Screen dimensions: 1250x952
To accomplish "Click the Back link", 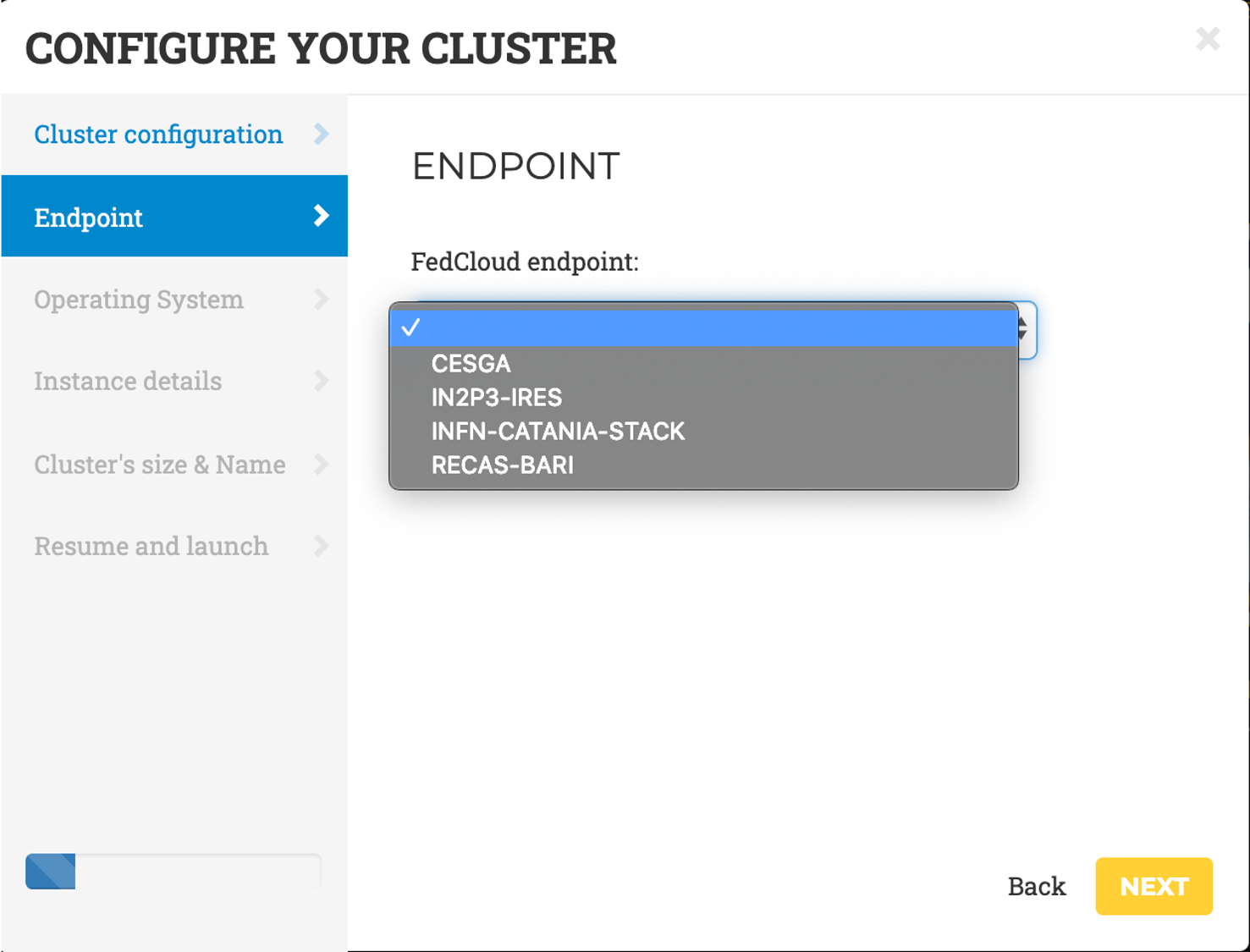I will 1036,886.
